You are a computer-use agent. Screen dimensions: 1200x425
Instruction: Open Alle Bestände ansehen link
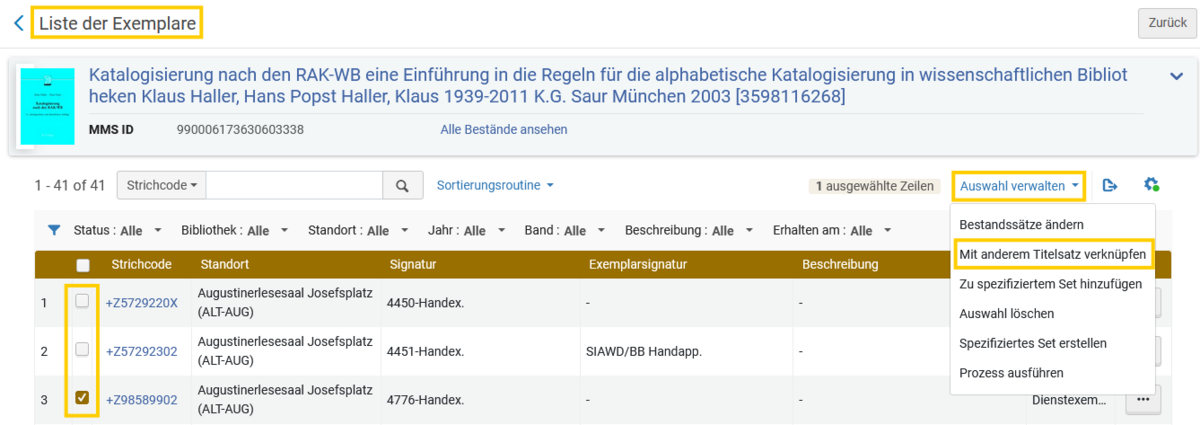tap(504, 129)
